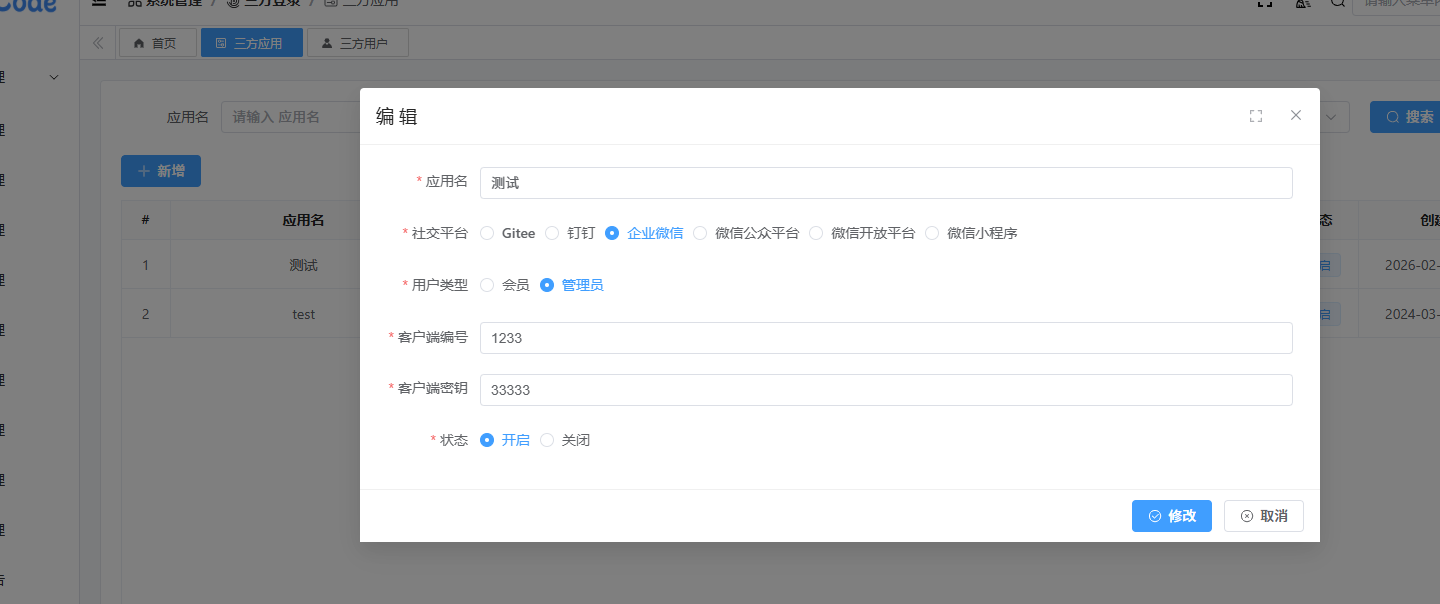Click the hamburger menu collapse icon

[x=98, y=3]
